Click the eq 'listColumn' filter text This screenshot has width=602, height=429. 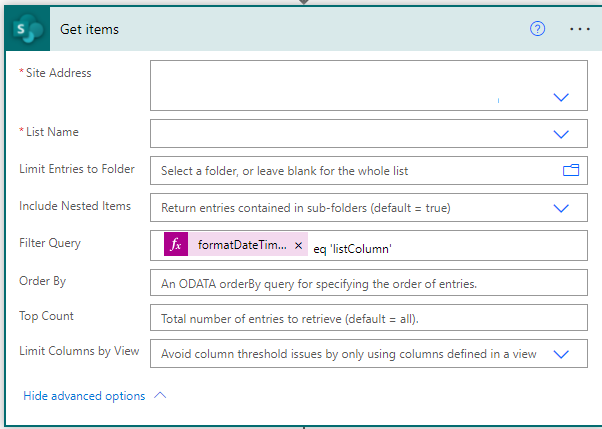point(352,249)
